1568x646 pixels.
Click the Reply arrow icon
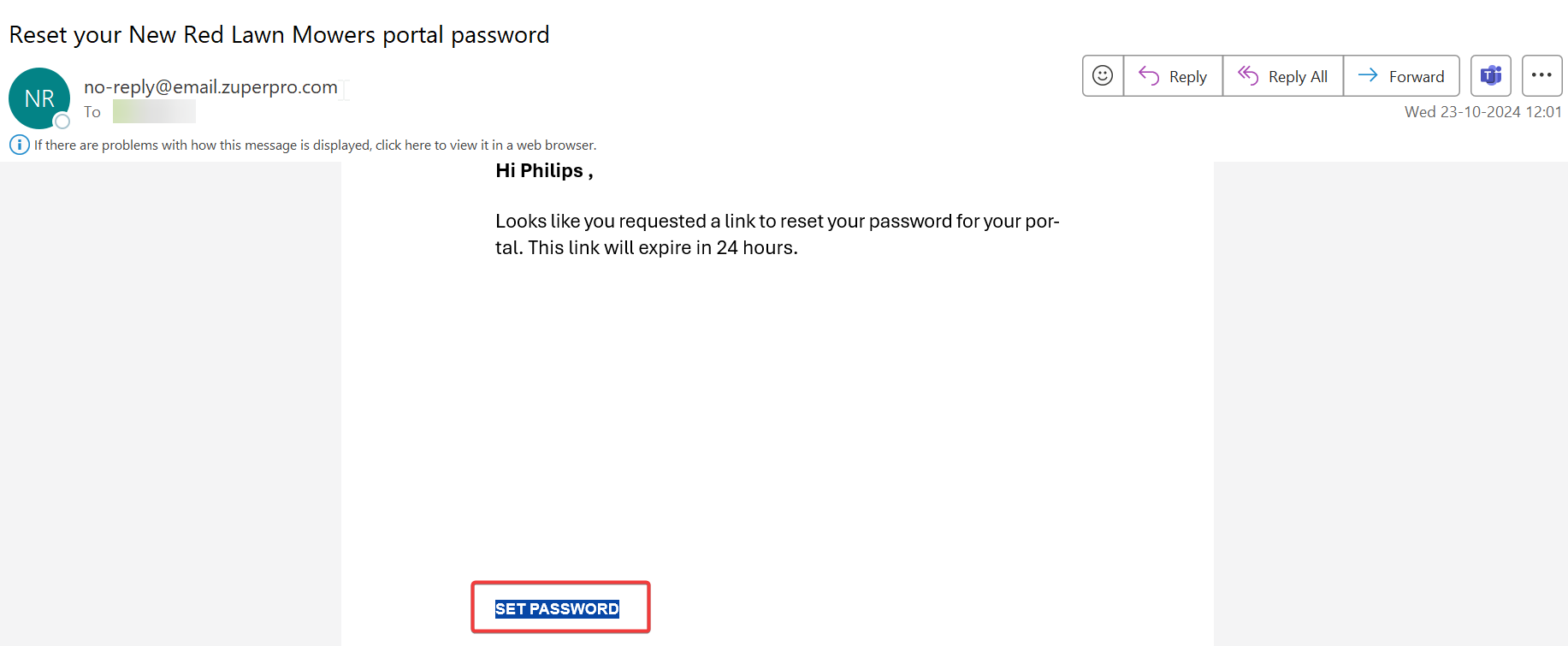pyautogui.click(x=1149, y=76)
